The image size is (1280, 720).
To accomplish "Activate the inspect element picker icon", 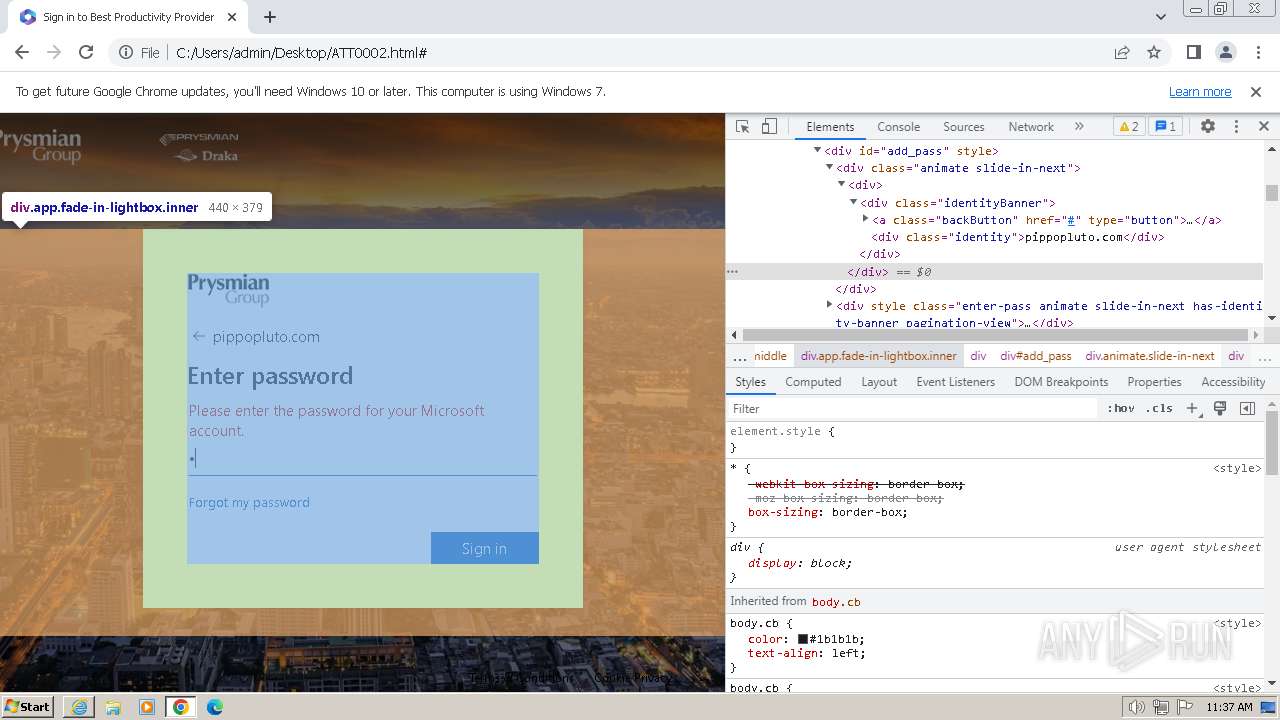I will (x=742, y=127).
